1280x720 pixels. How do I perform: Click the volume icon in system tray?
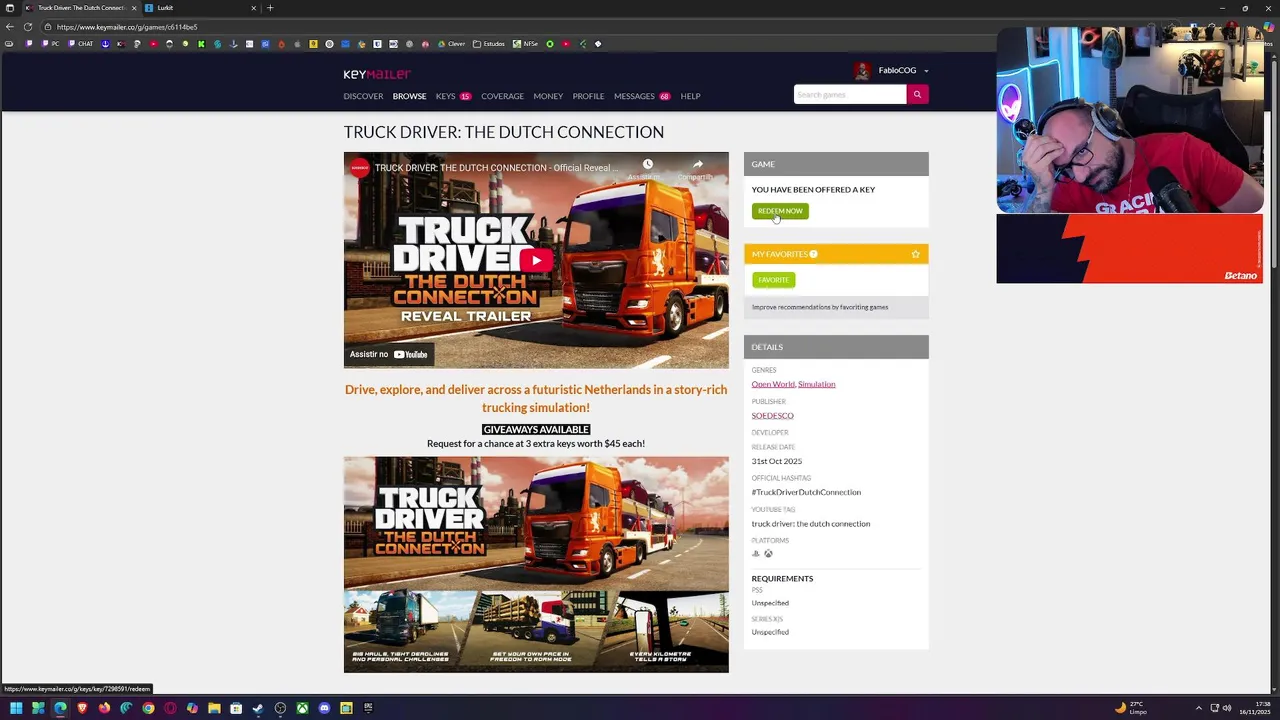[1227, 708]
